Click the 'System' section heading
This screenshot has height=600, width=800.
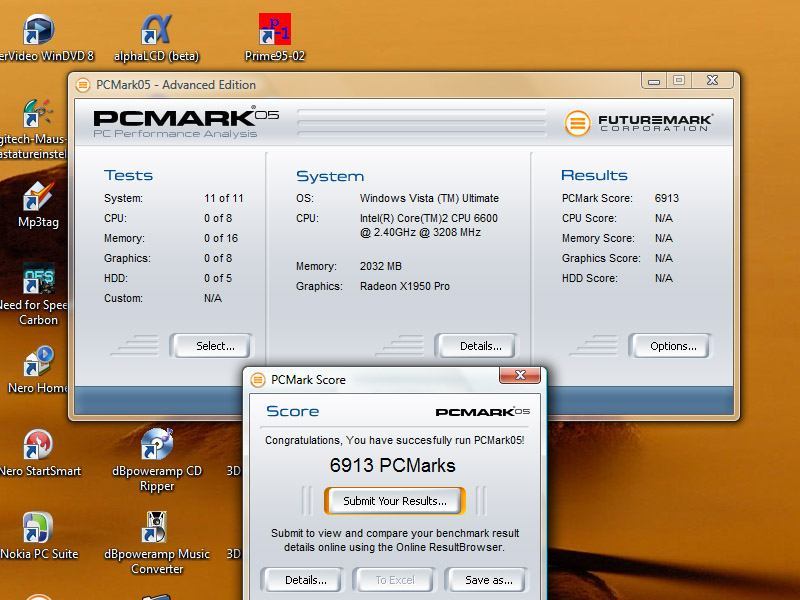click(330, 177)
